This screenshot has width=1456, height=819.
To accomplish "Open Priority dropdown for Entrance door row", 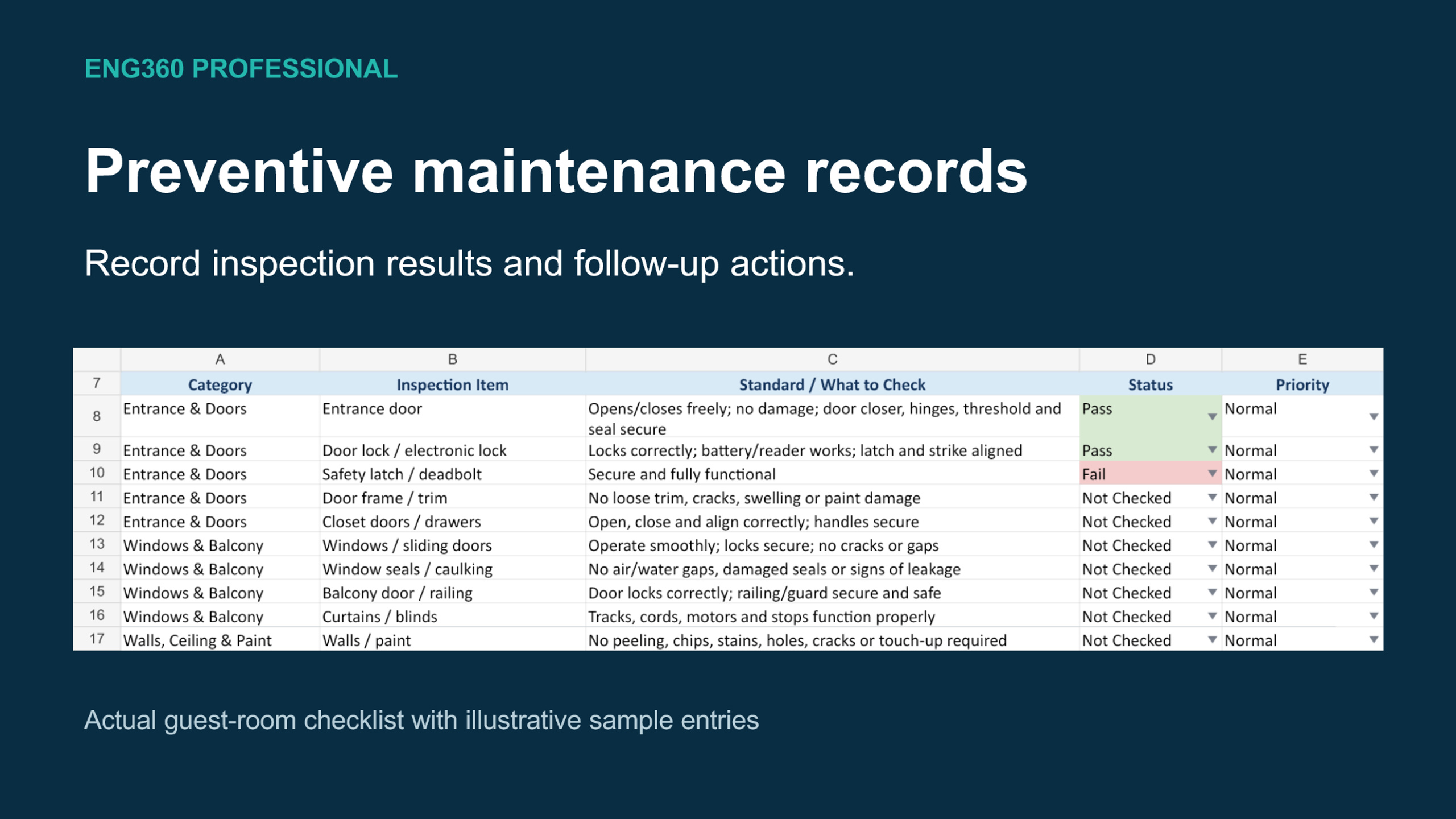I will click(1374, 417).
